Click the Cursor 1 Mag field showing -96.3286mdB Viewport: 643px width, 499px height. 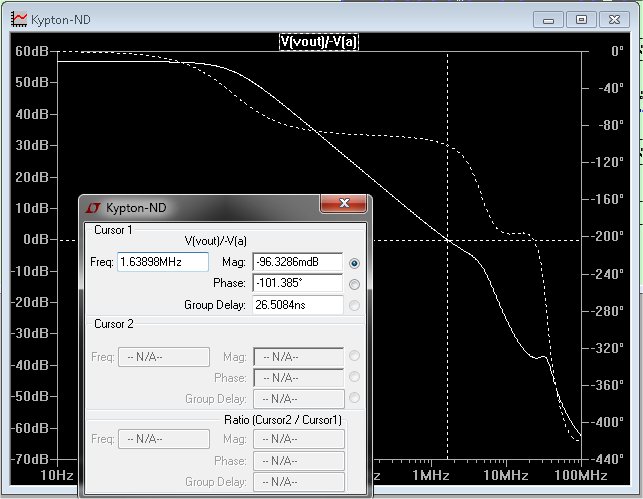[x=298, y=262]
